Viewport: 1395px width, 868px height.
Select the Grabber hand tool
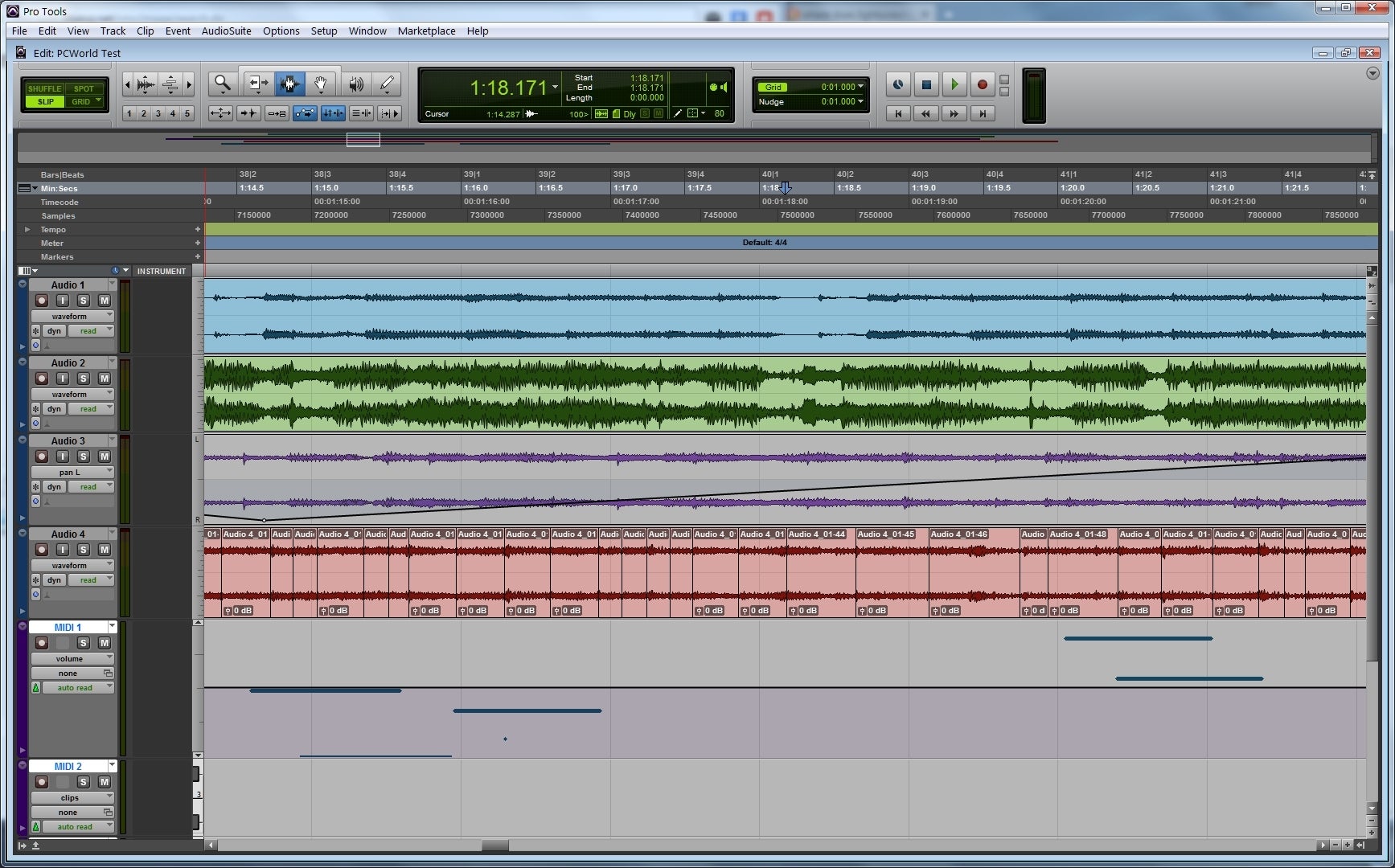pyautogui.click(x=321, y=84)
